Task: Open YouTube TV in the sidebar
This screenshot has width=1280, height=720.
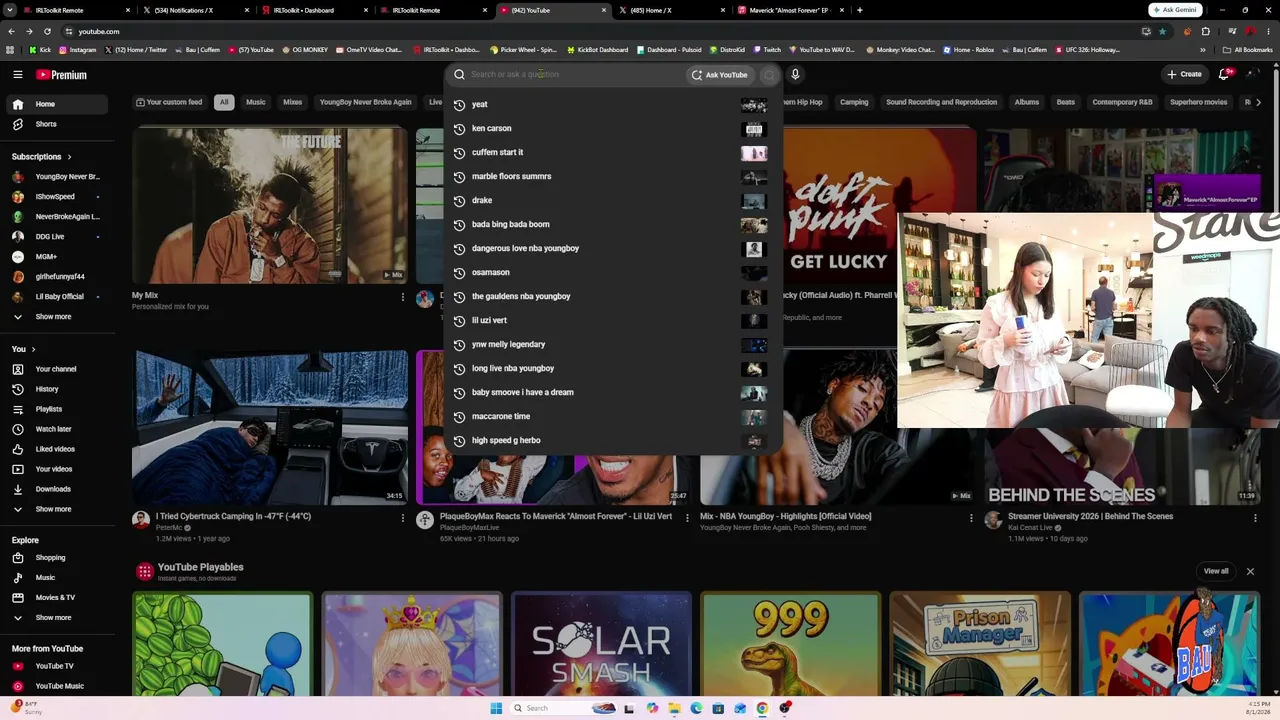Action: click(57, 666)
